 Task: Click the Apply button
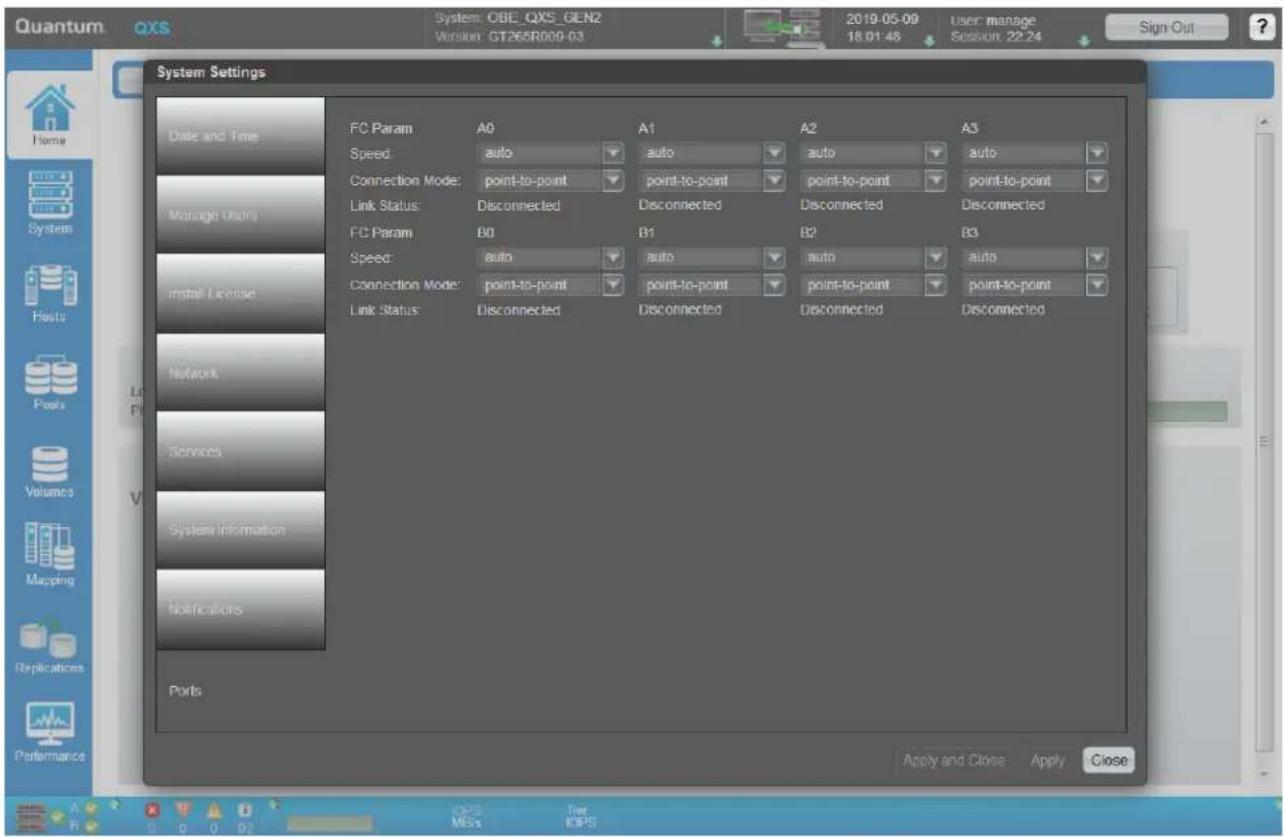tap(1047, 760)
